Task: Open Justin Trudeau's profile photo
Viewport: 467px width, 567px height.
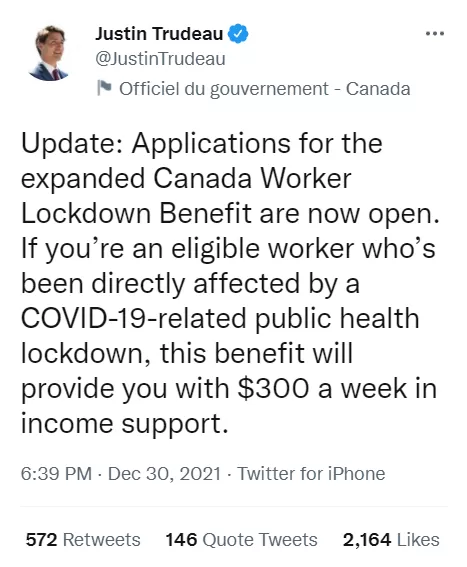Action: (x=49, y=53)
